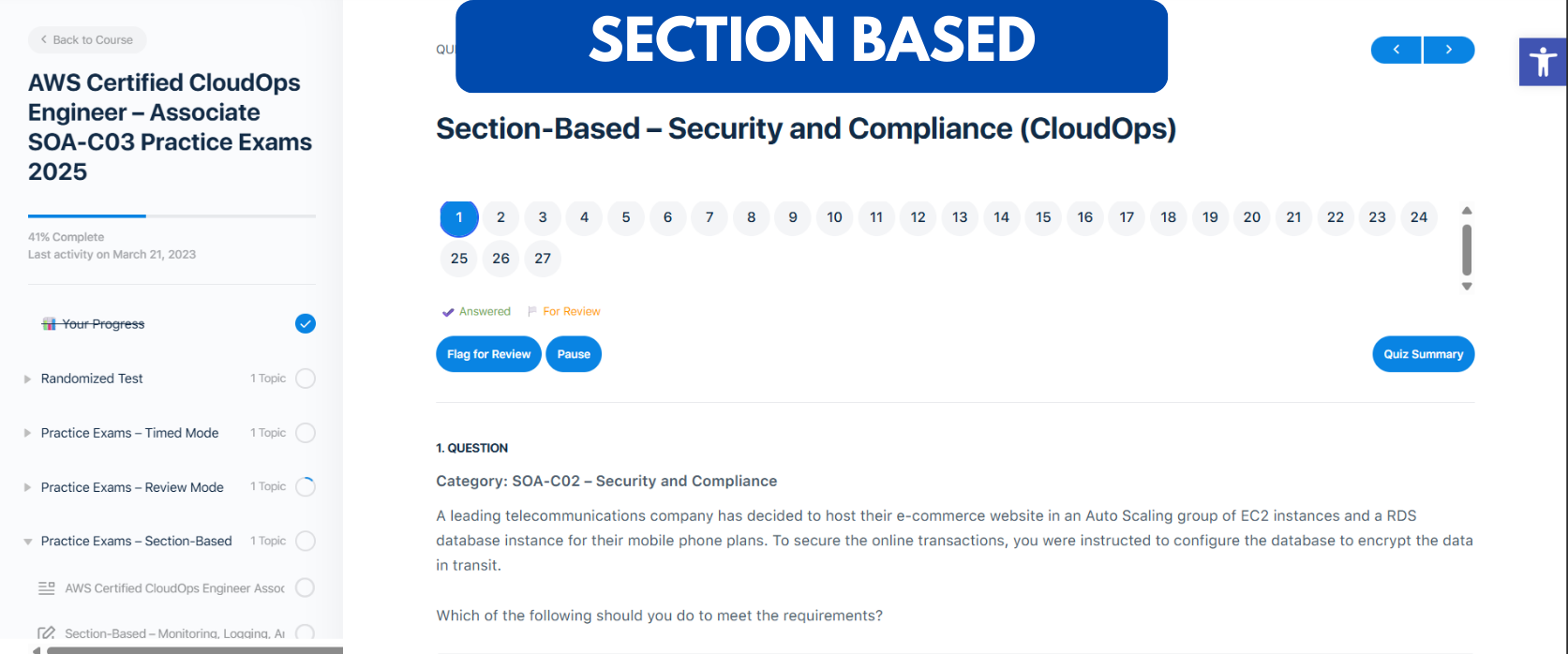The width and height of the screenshot is (1568, 654).
Task: Open the Quiz Summary
Action: [x=1423, y=354]
